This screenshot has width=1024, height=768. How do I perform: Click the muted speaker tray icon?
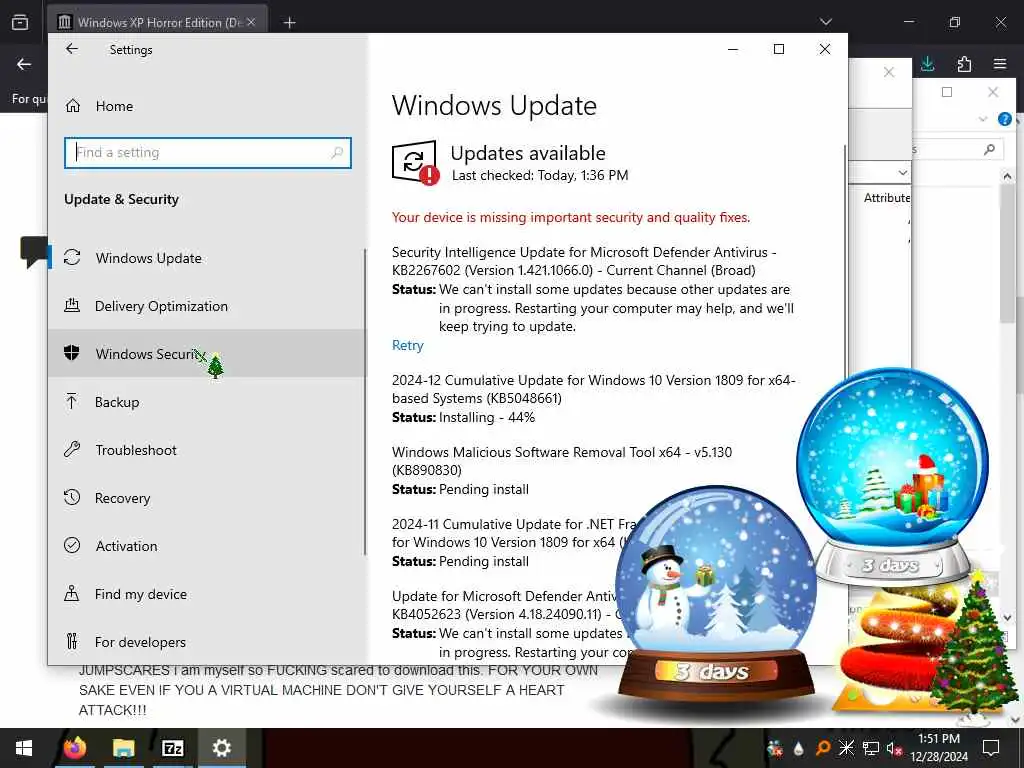[x=895, y=748]
